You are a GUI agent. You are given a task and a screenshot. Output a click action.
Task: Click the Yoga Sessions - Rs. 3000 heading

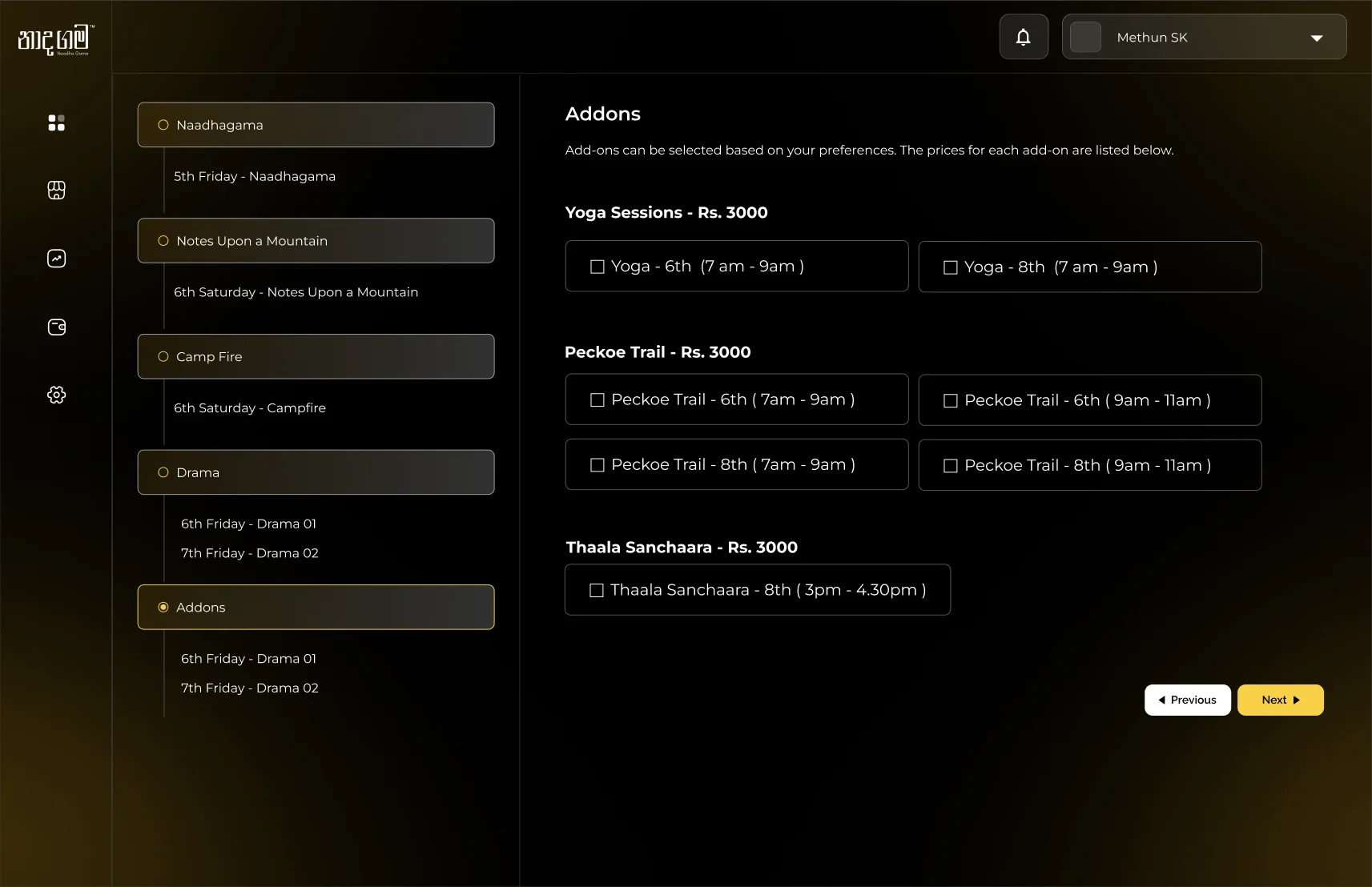coord(666,212)
